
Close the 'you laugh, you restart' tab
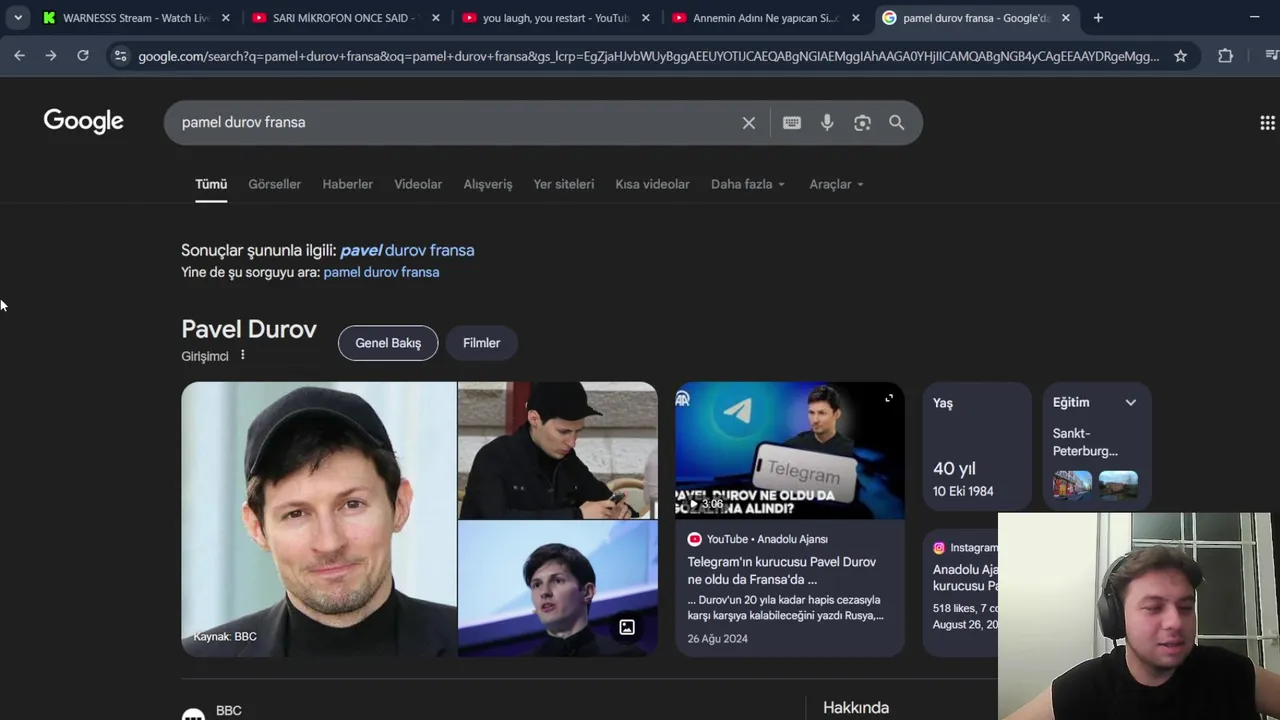point(646,18)
